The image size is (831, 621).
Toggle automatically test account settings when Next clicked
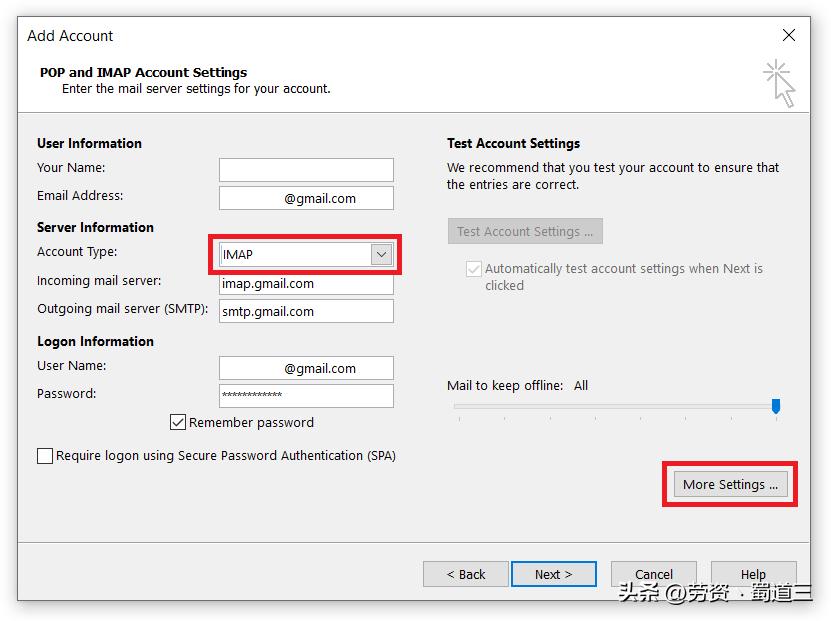(474, 268)
